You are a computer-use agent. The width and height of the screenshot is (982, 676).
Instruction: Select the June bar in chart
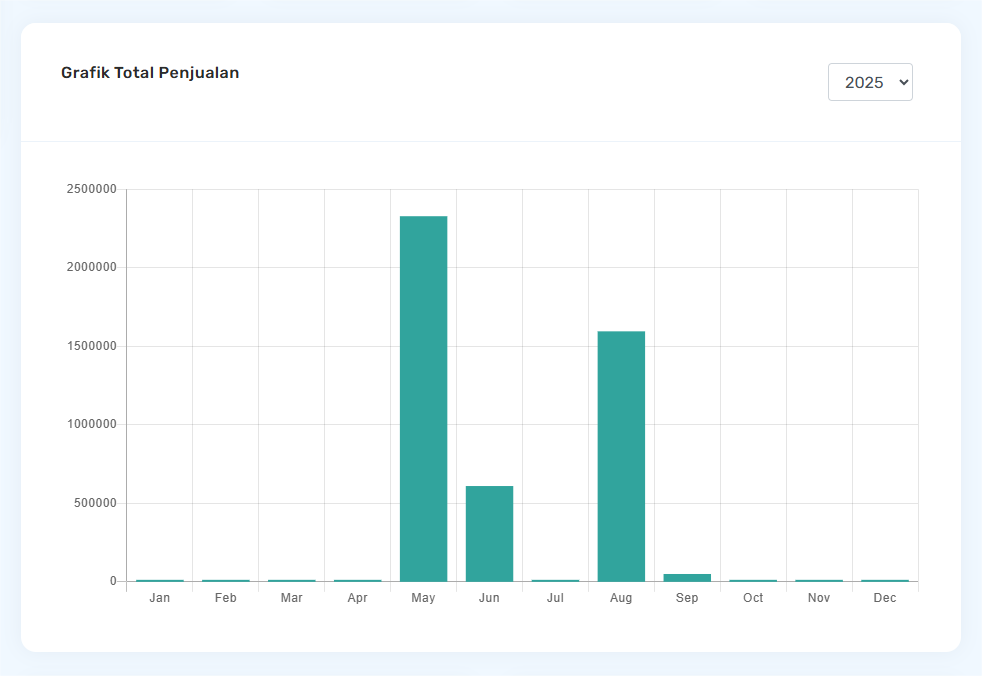pos(489,533)
